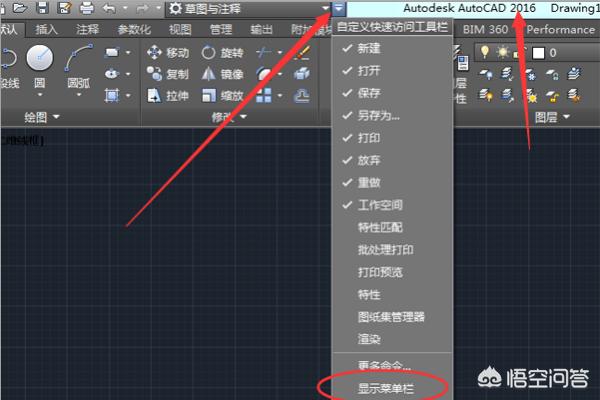600x400 pixels.
Task: Enable 渲染 in the customize menu
Action: click(392, 339)
